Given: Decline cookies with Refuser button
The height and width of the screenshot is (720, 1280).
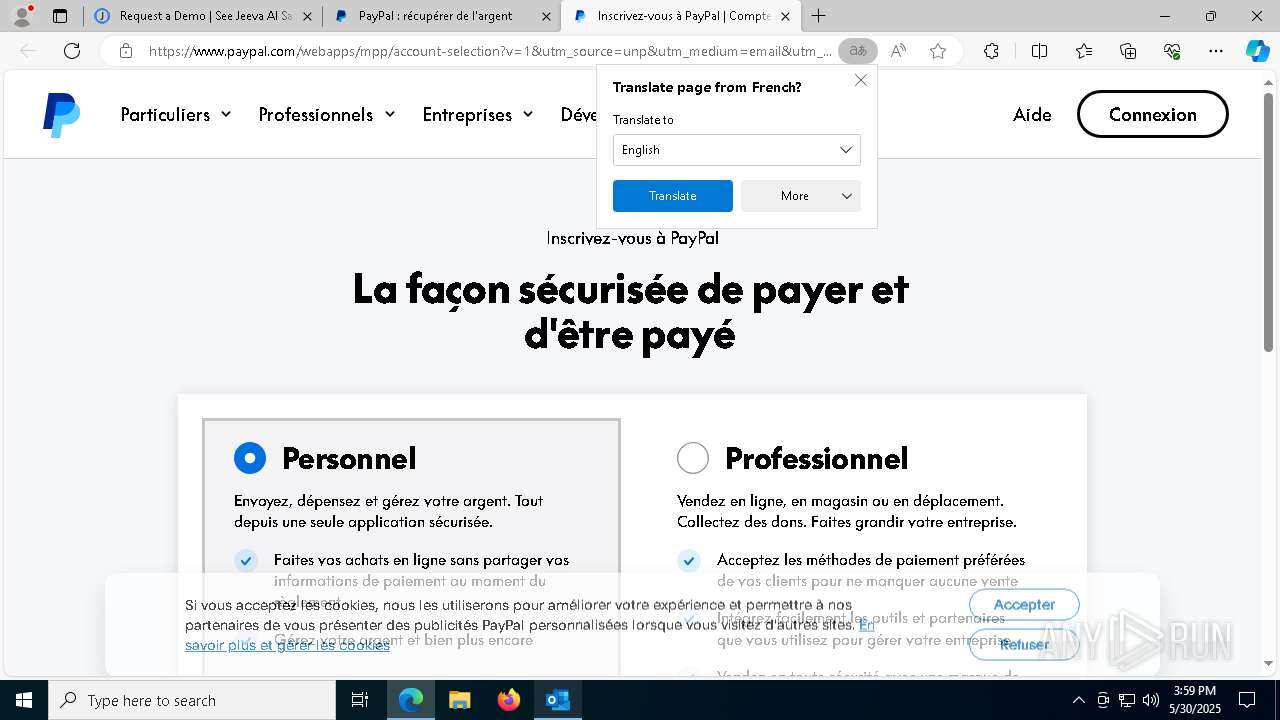Looking at the screenshot, I should [x=1024, y=644].
